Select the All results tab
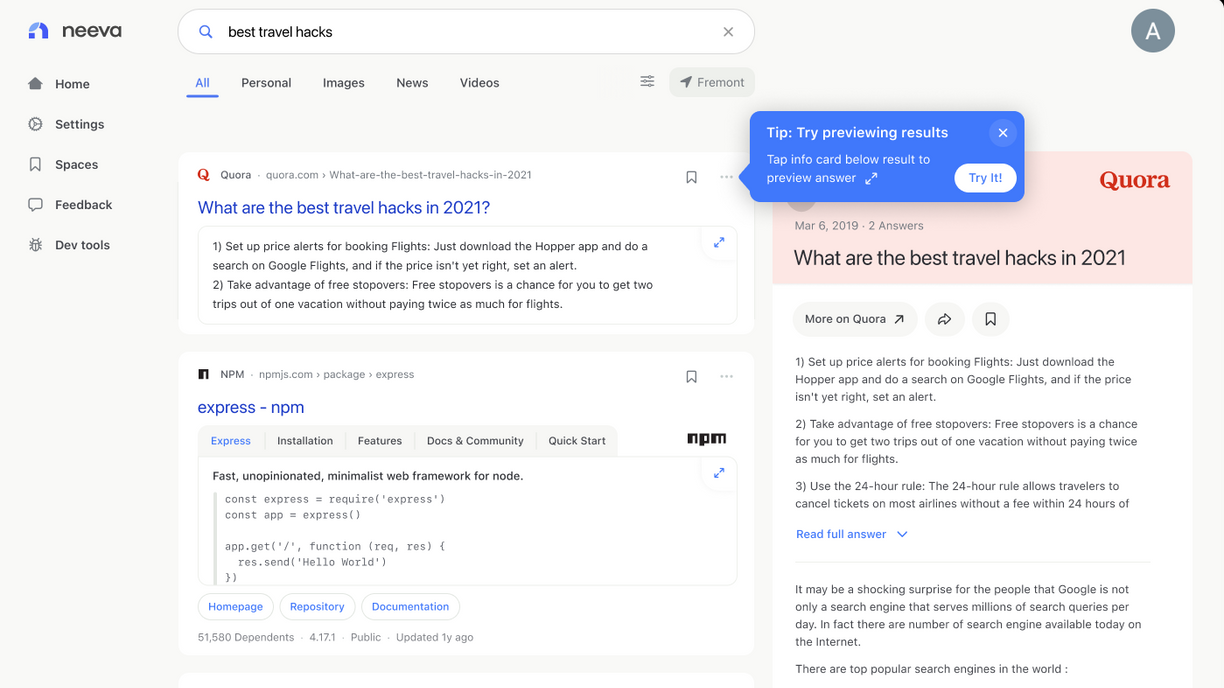The height and width of the screenshot is (688, 1224). (202, 83)
